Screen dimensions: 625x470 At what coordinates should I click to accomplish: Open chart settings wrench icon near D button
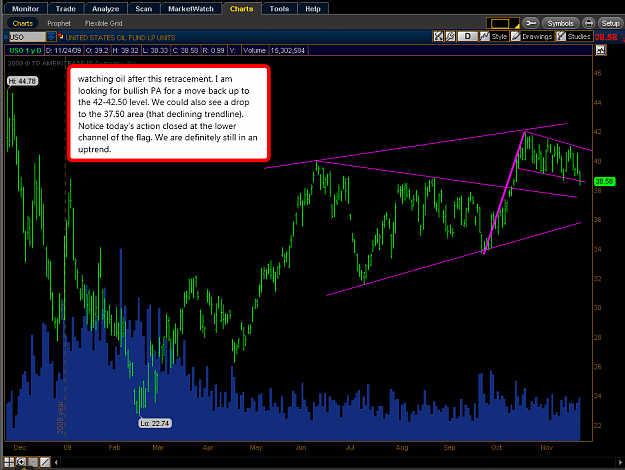[450, 37]
